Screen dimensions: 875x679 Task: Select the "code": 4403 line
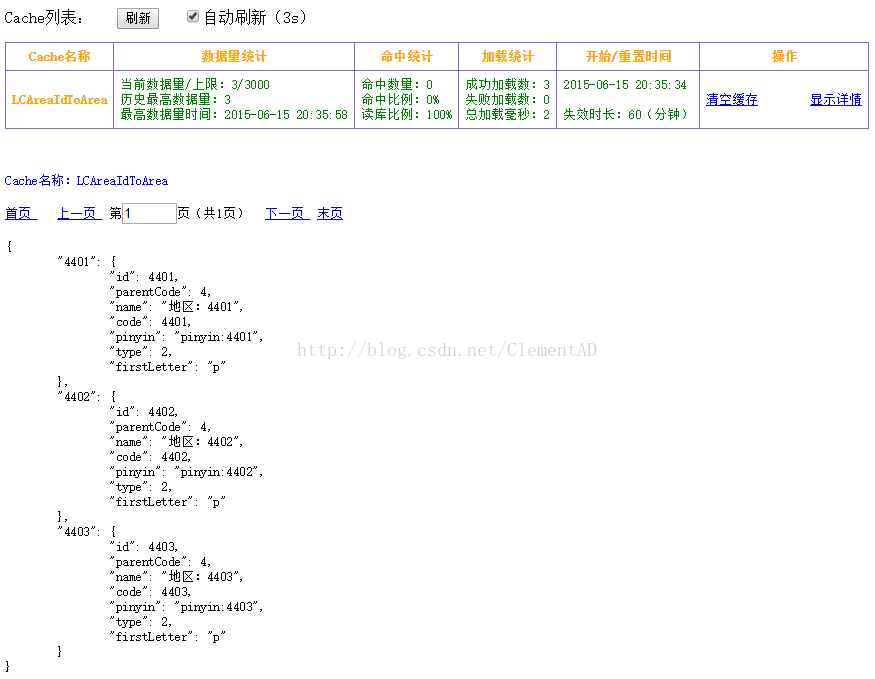point(151,592)
